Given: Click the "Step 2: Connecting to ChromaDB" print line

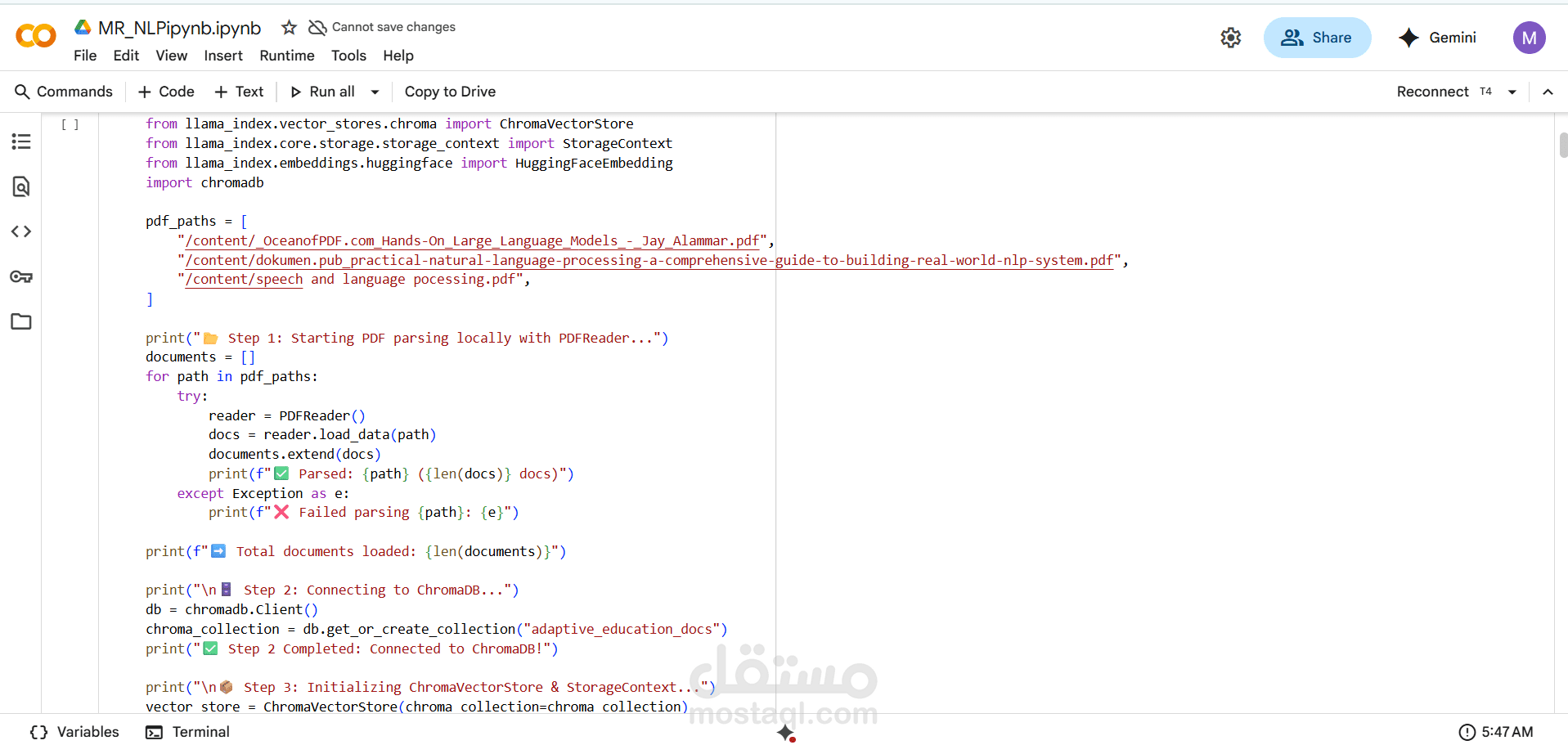Looking at the screenshot, I should click(x=332, y=590).
